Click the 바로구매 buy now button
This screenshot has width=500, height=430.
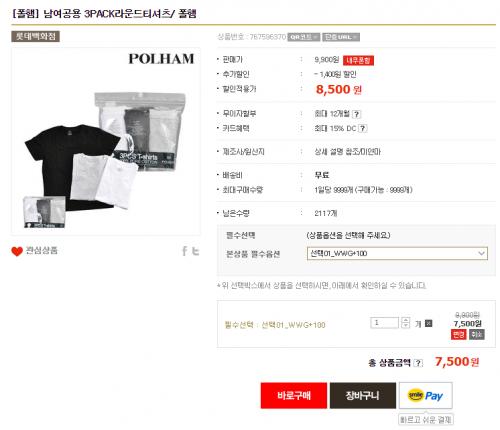pos(294,395)
